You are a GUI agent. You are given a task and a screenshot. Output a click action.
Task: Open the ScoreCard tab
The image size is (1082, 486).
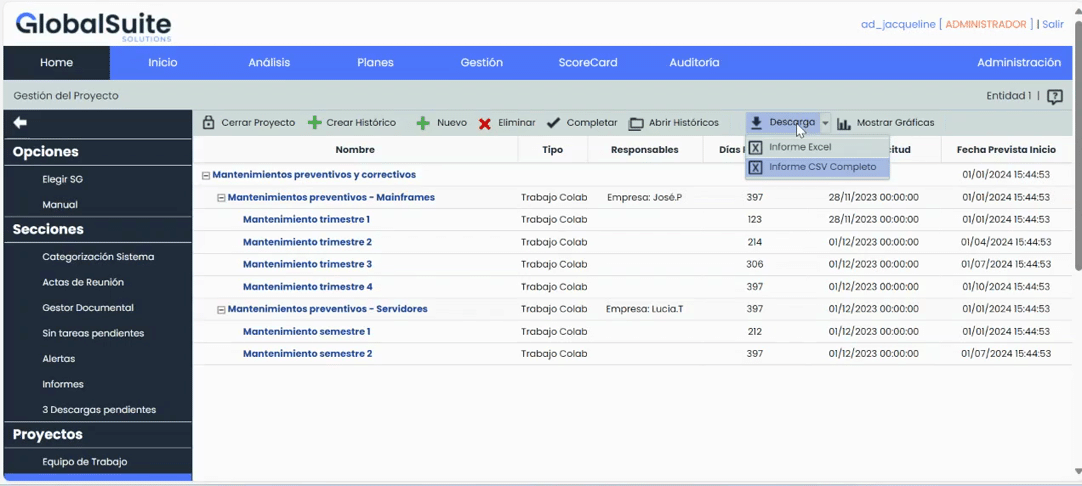587,62
